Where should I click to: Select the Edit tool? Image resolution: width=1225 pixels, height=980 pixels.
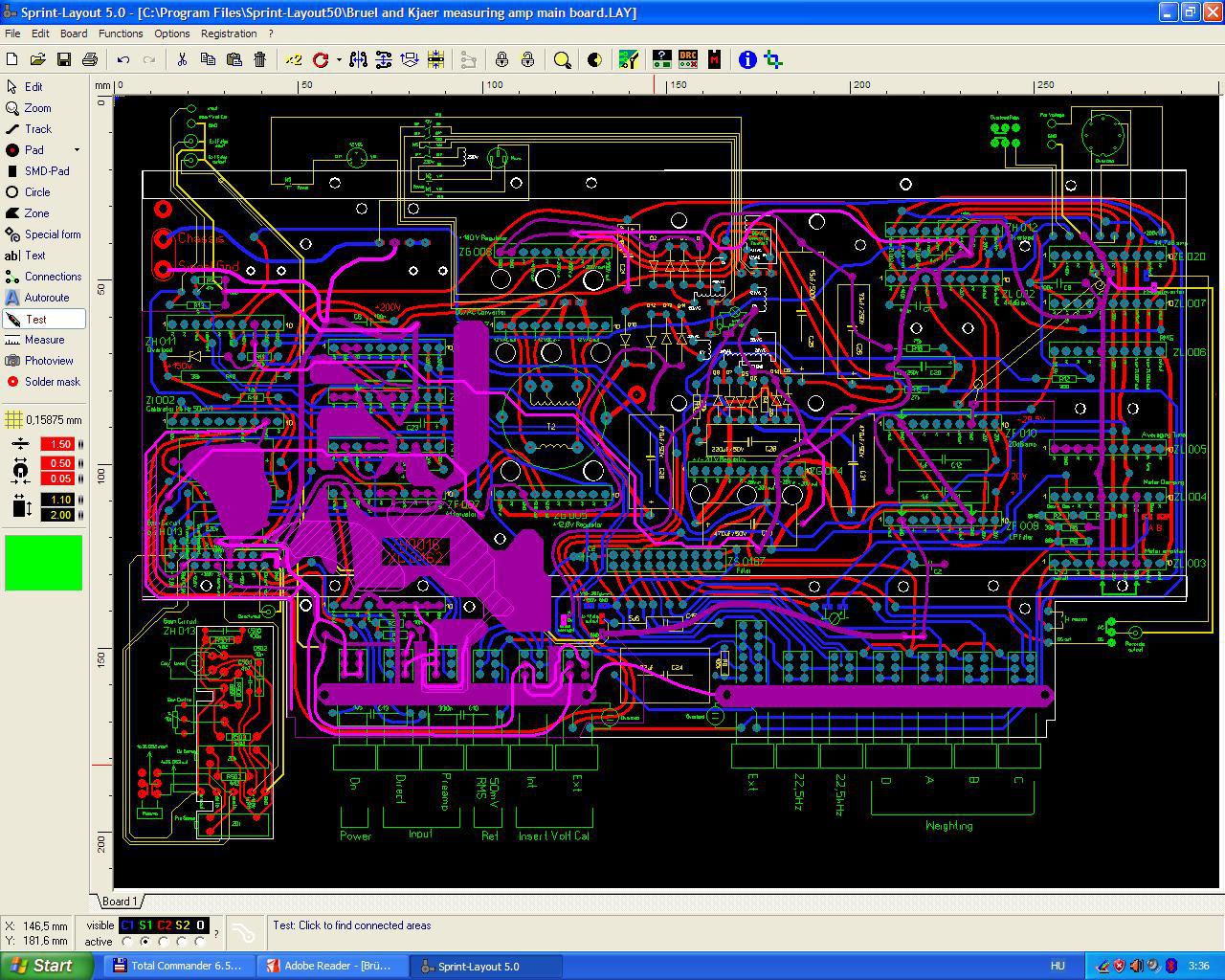(44, 87)
